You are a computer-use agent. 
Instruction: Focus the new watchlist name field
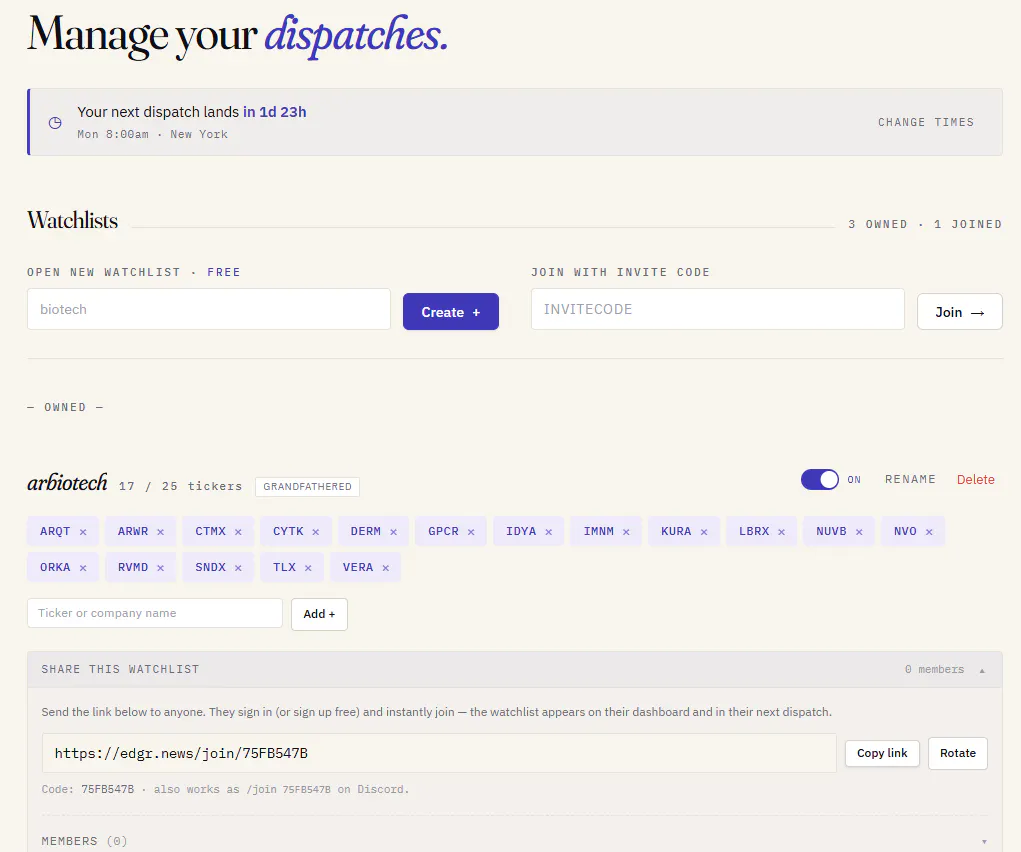208,309
